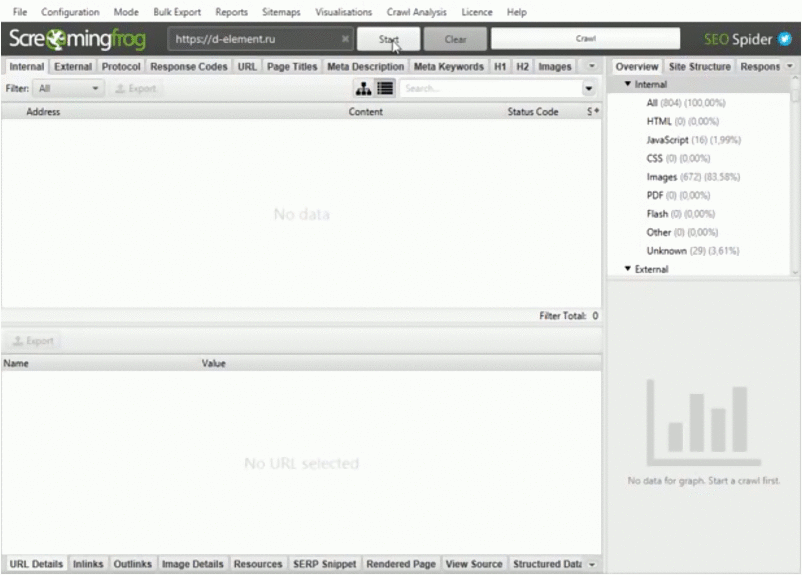
Task: Select Images item in Overview tree
Action: coord(661,177)
